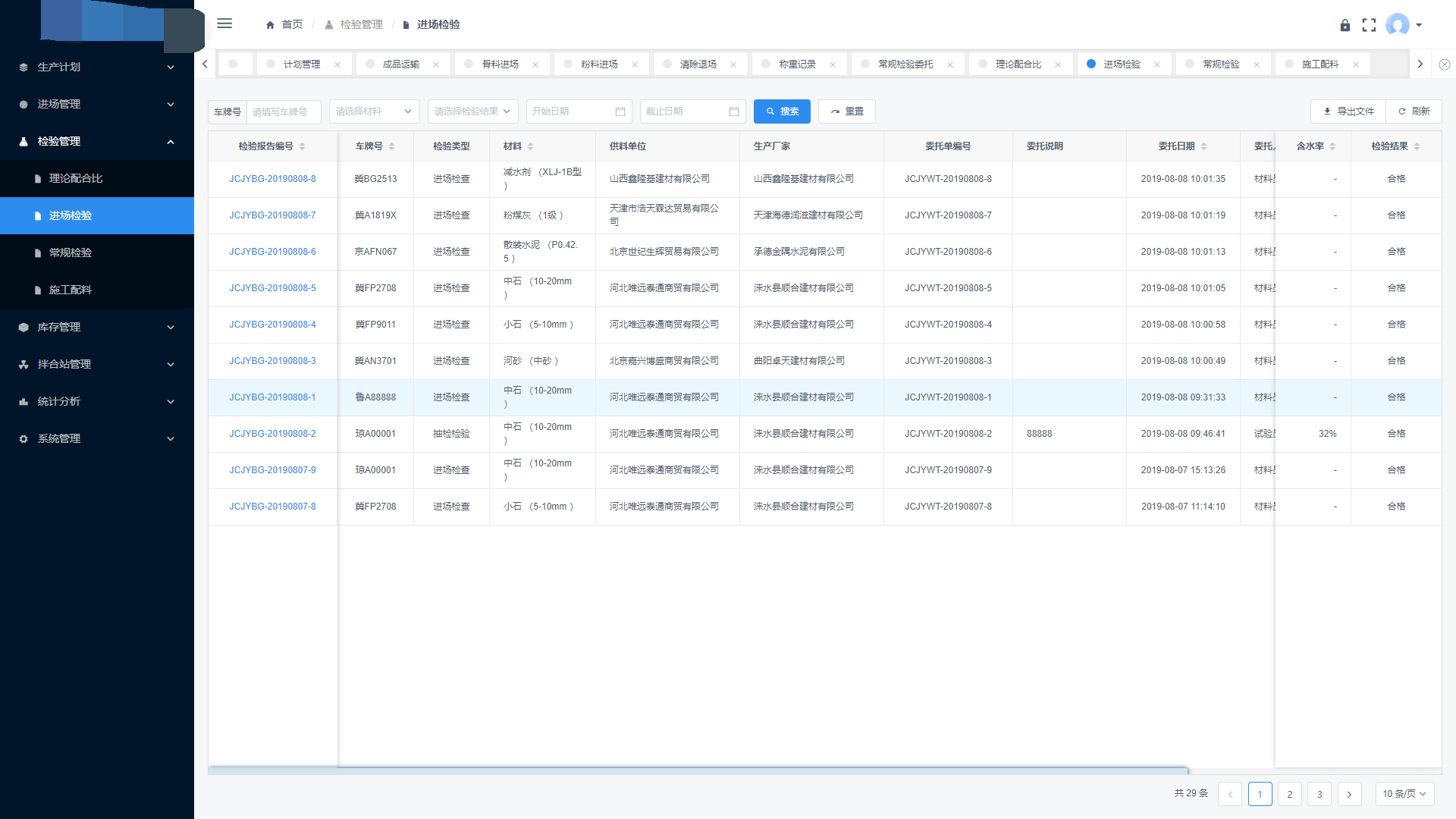1456x819 pixels.
Task: Collapse the 检验管理 sidebar menu
Action: (x=97, y=141)
